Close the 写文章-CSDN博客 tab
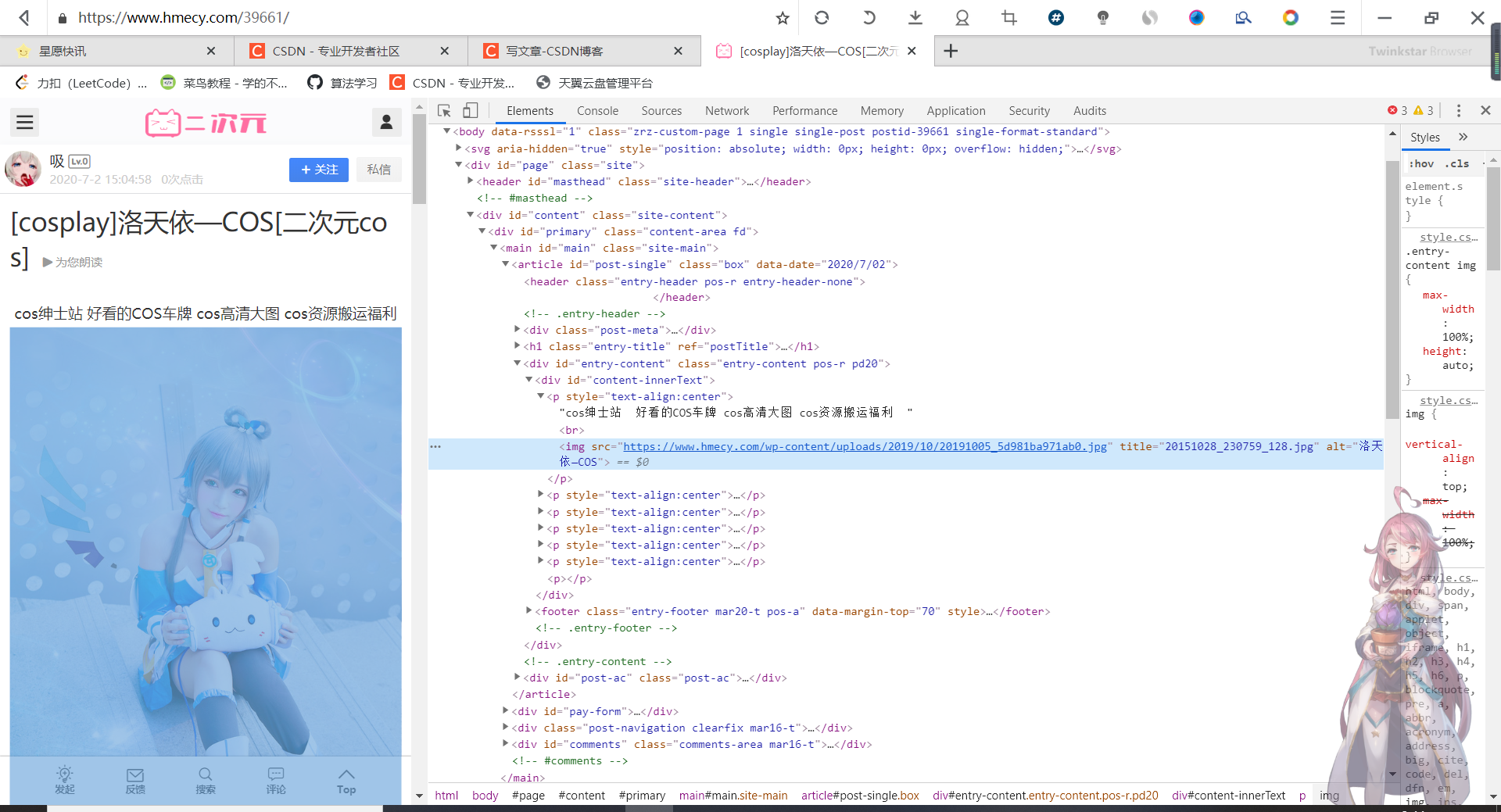This screenshot has width=1501, height=812. tap(678, 51)
